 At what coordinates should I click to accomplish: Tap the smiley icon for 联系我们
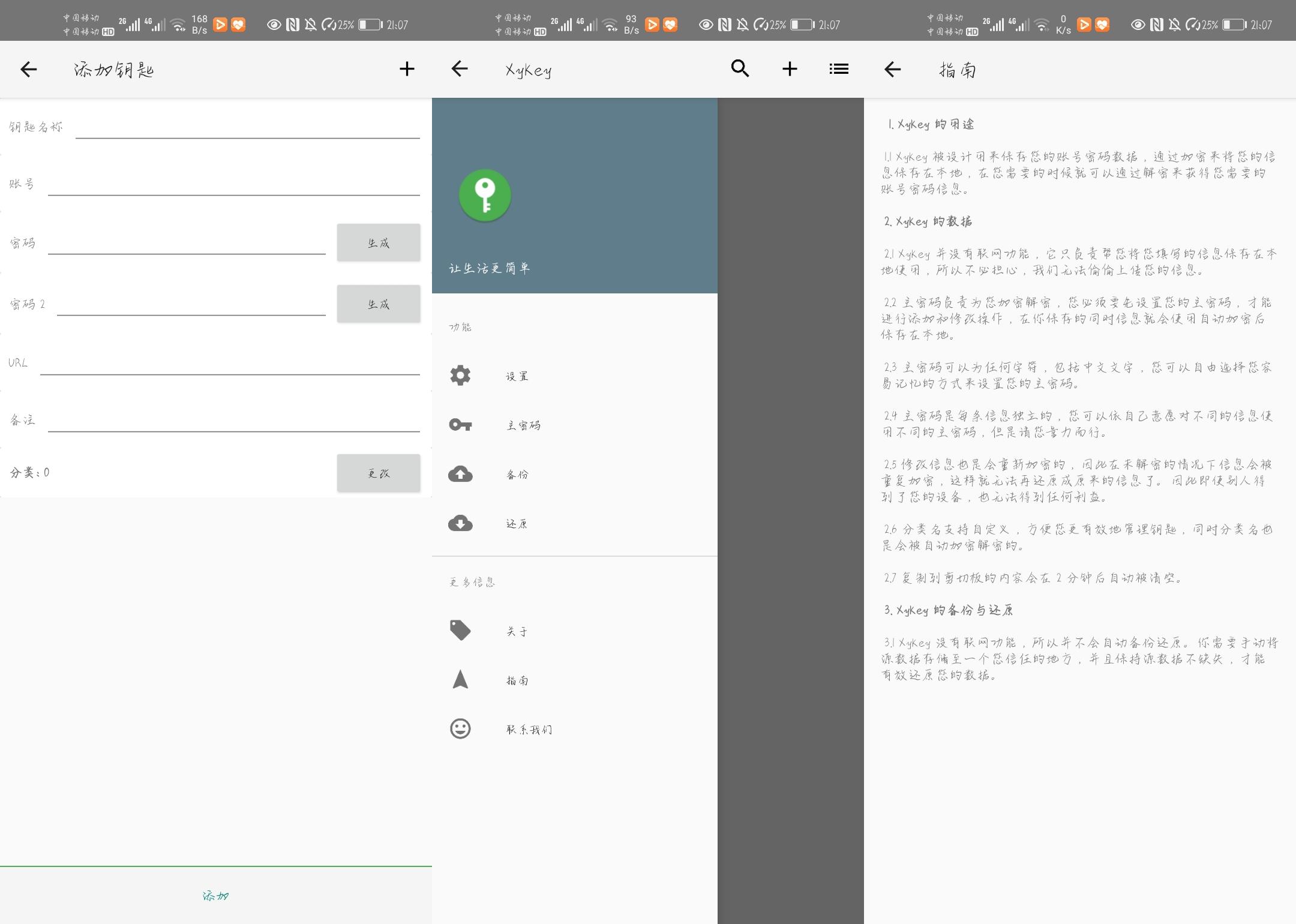pyautogui.click(x=460, y=729)
